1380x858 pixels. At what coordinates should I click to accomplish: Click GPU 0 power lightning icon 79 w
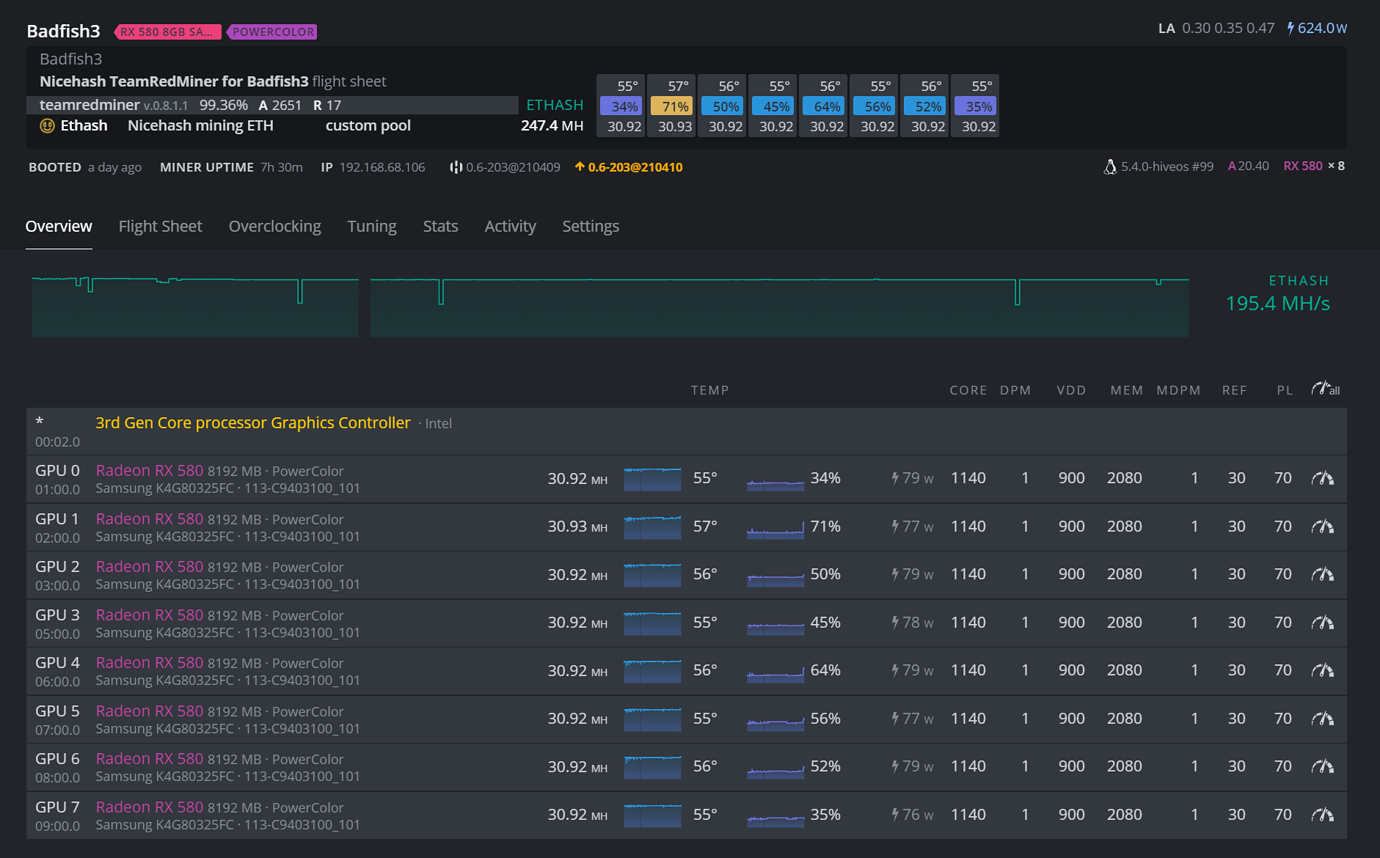coord(895,479)
